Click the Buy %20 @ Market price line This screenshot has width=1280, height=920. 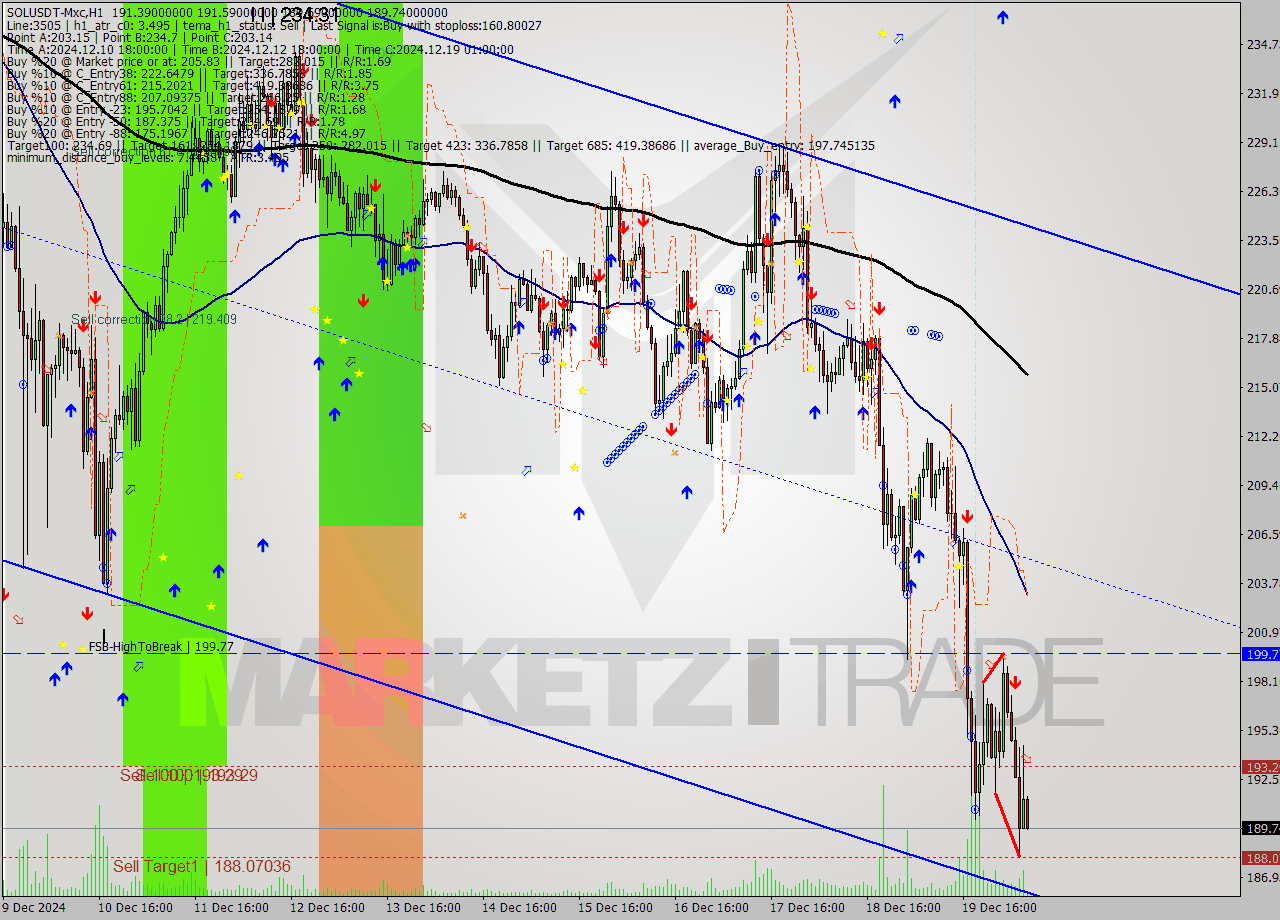[x=198, y=61]
